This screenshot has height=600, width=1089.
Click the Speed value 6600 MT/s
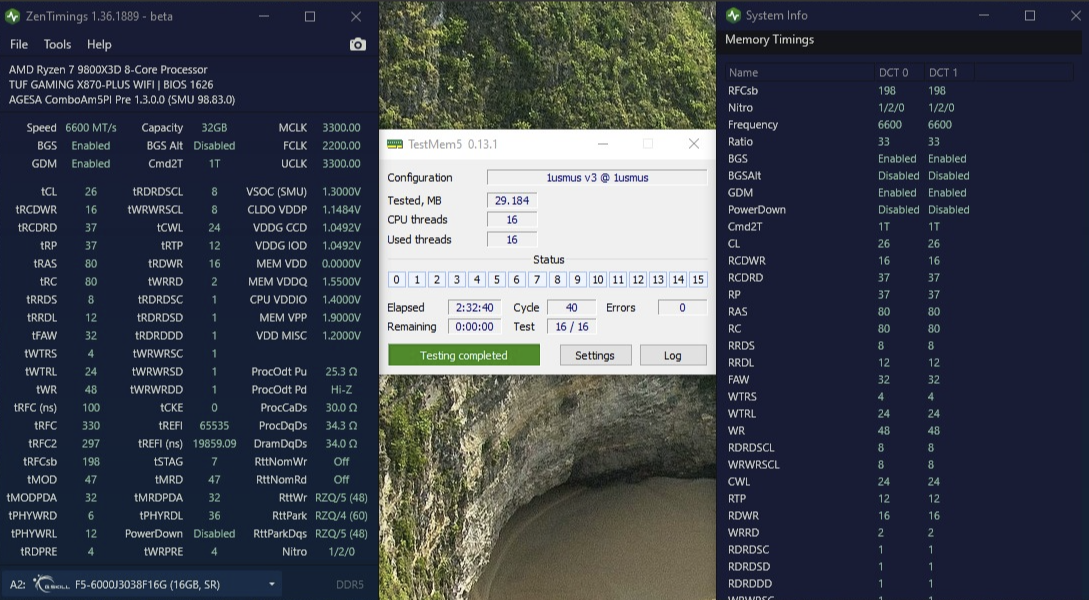(x=91, y=128)
